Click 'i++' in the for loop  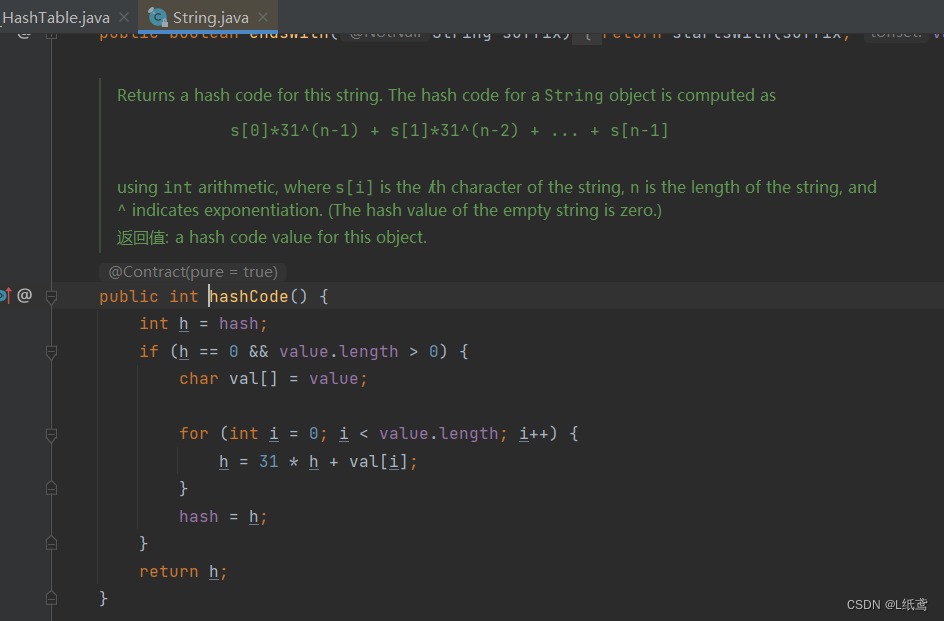534,434
